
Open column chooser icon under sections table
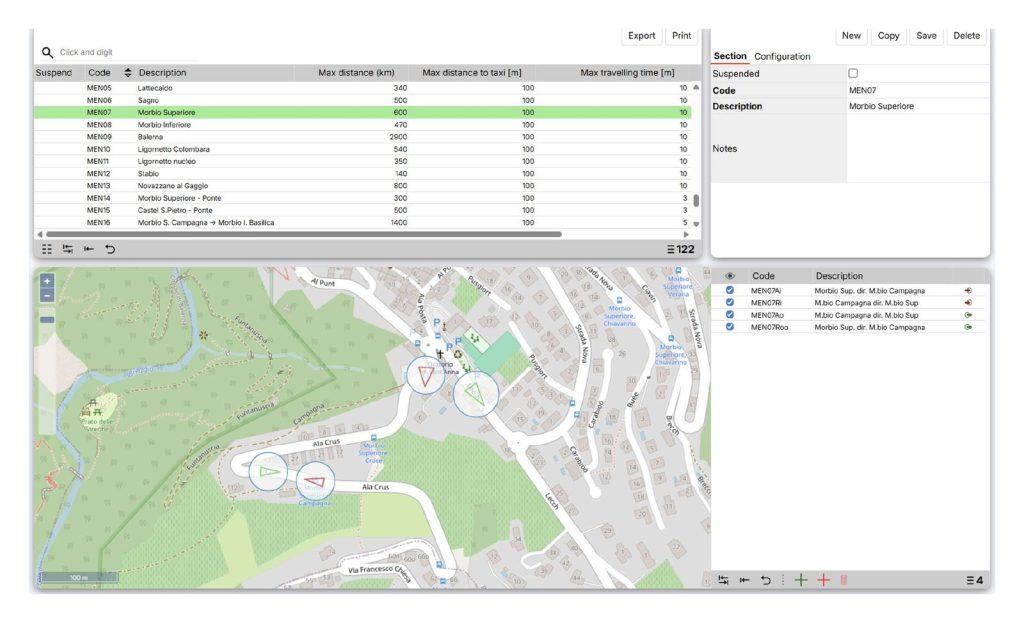click(47, 249)
